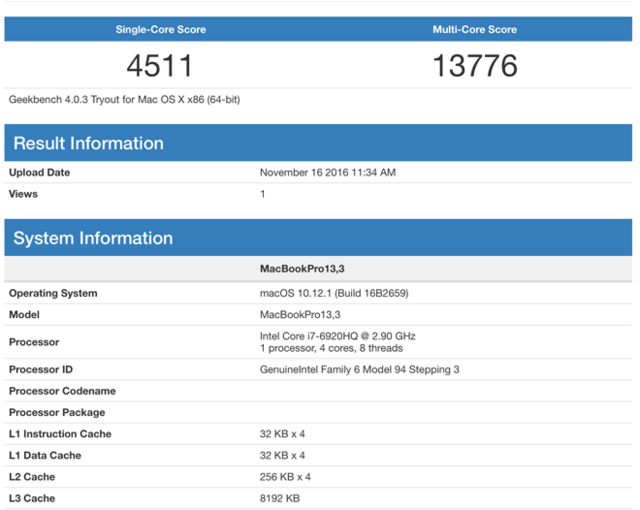Select Intel Core i7-6920HQ @ 2.90 GHz text
Screen dimensions: 640x510
[x=338, y=336]
